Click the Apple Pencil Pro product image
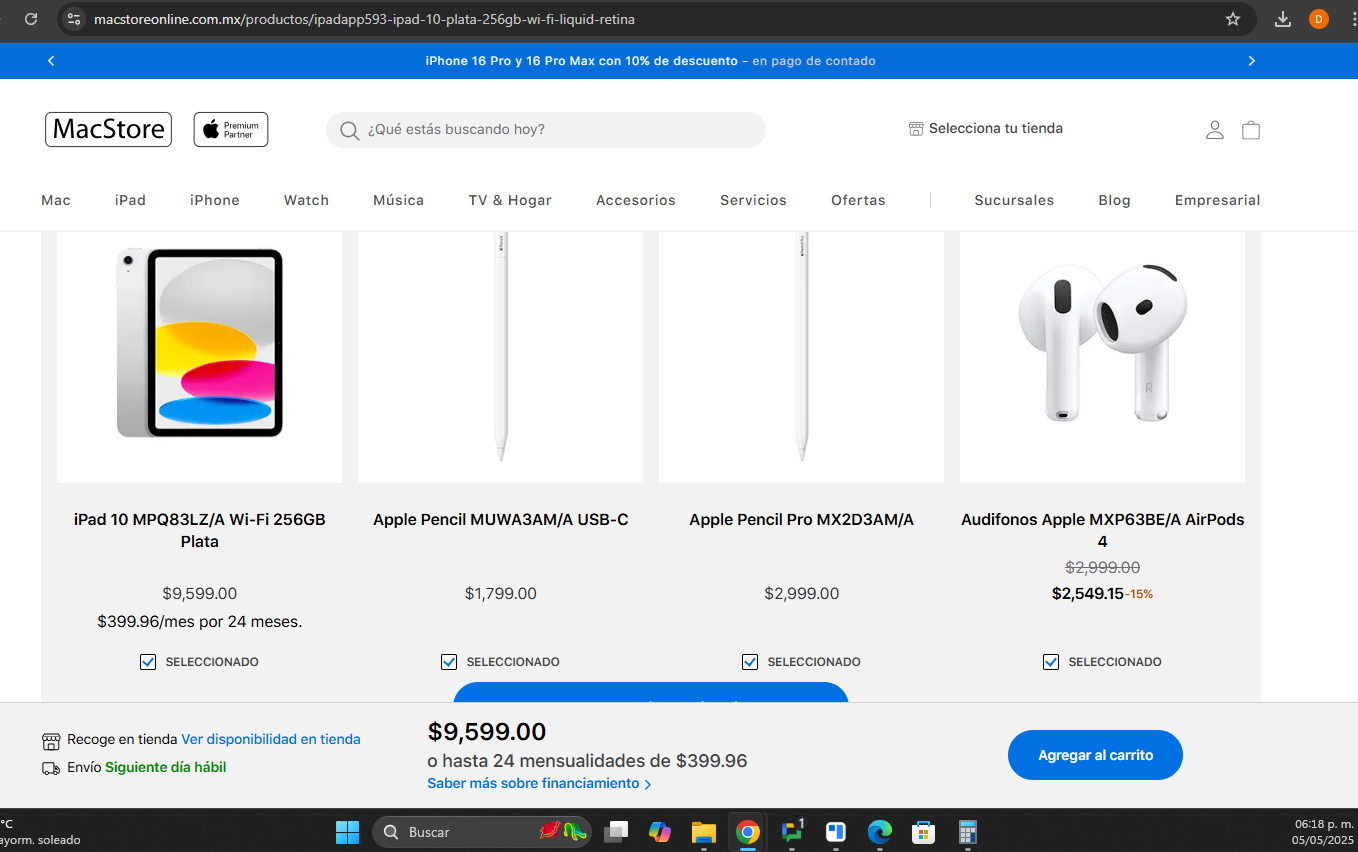1358x852 pixels. (x=801, y=356)
